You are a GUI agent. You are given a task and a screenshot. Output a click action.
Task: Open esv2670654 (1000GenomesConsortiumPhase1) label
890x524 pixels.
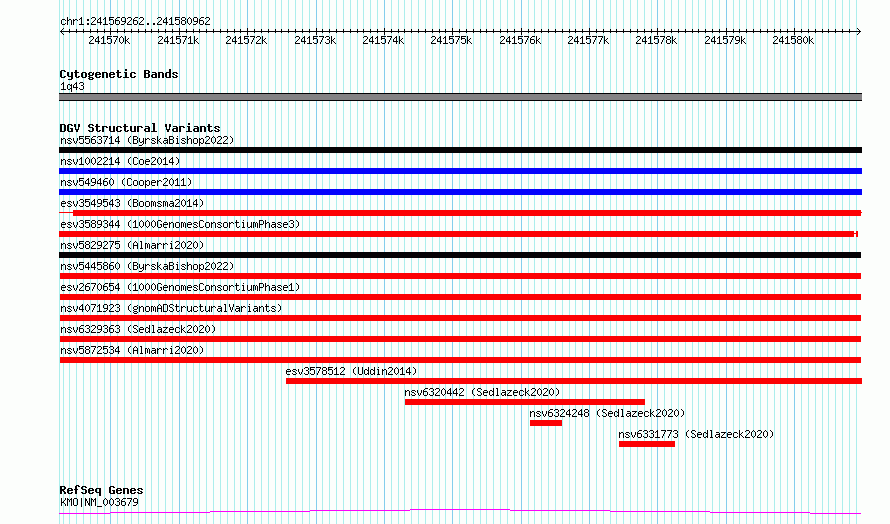tap(180, 287)
